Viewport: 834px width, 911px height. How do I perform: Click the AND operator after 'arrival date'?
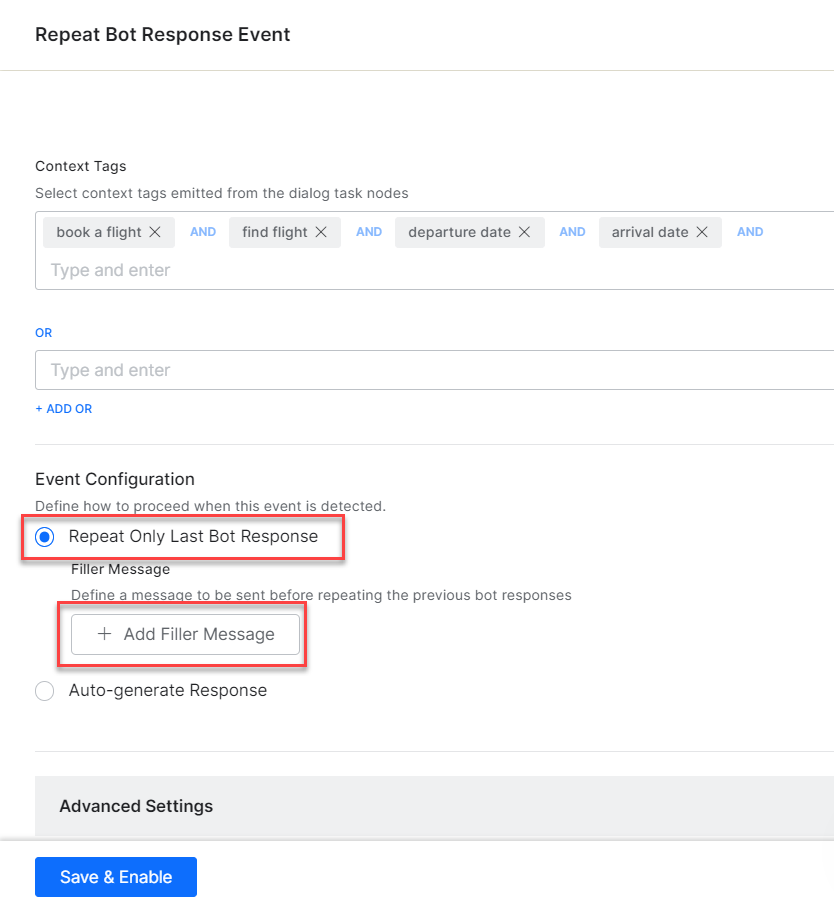point(750,232)
